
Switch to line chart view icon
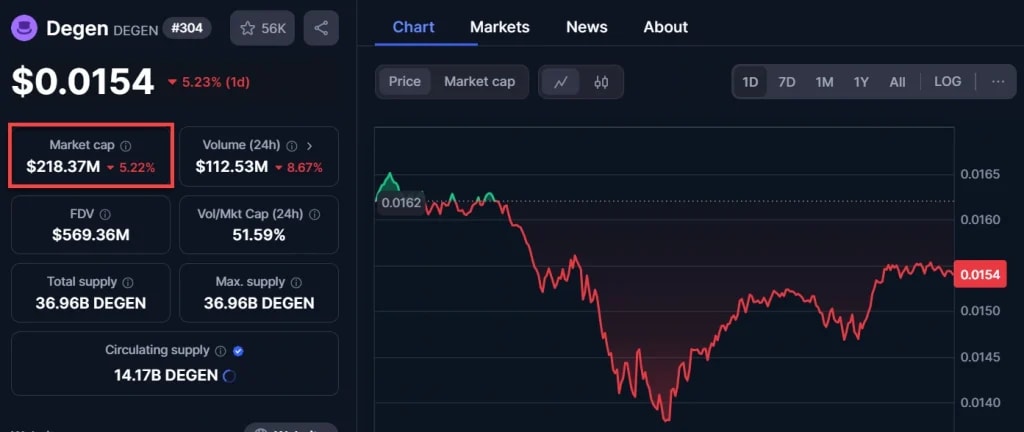(x=561, y=82)
